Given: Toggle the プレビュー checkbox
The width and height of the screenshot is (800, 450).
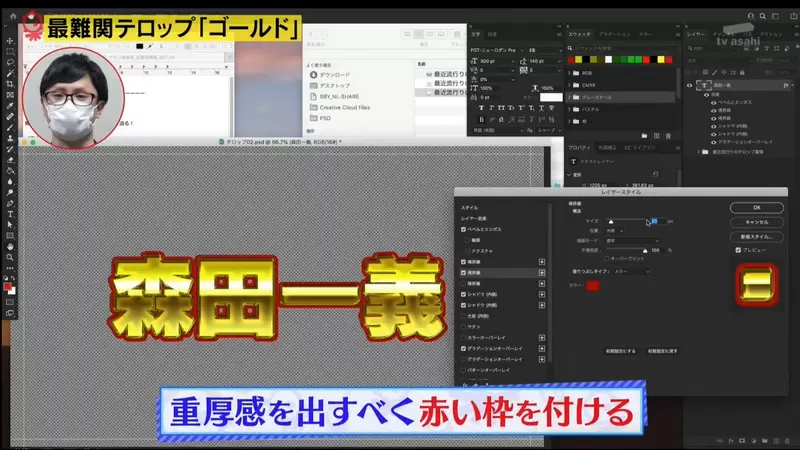Looking at the screenshot, I should tap(738, 249).
